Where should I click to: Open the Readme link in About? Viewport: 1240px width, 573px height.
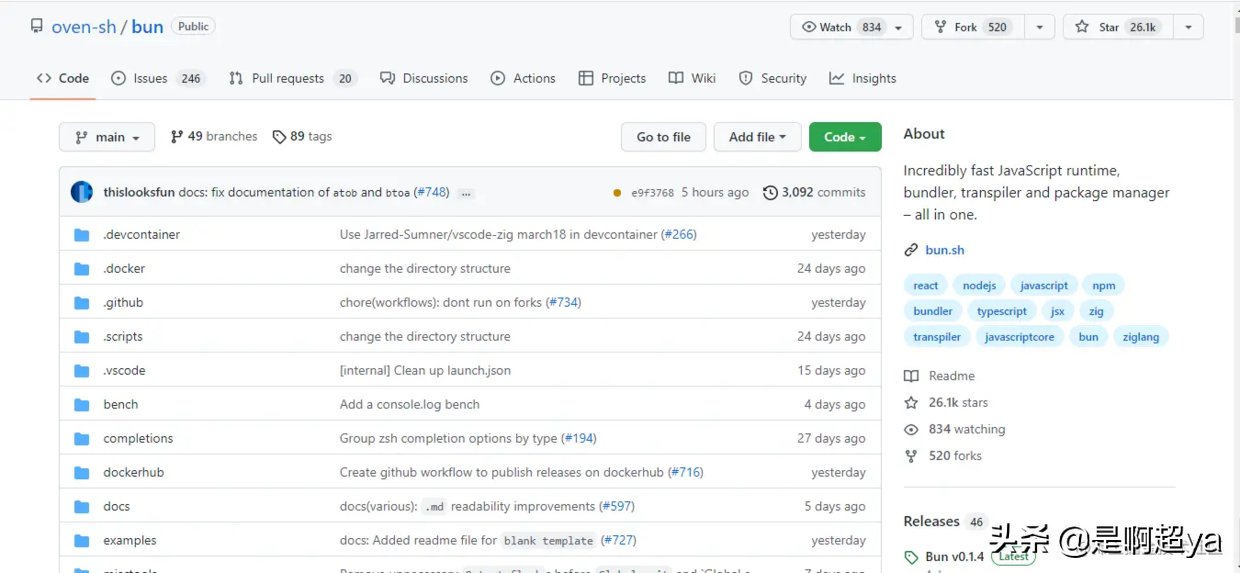(940, 376)
